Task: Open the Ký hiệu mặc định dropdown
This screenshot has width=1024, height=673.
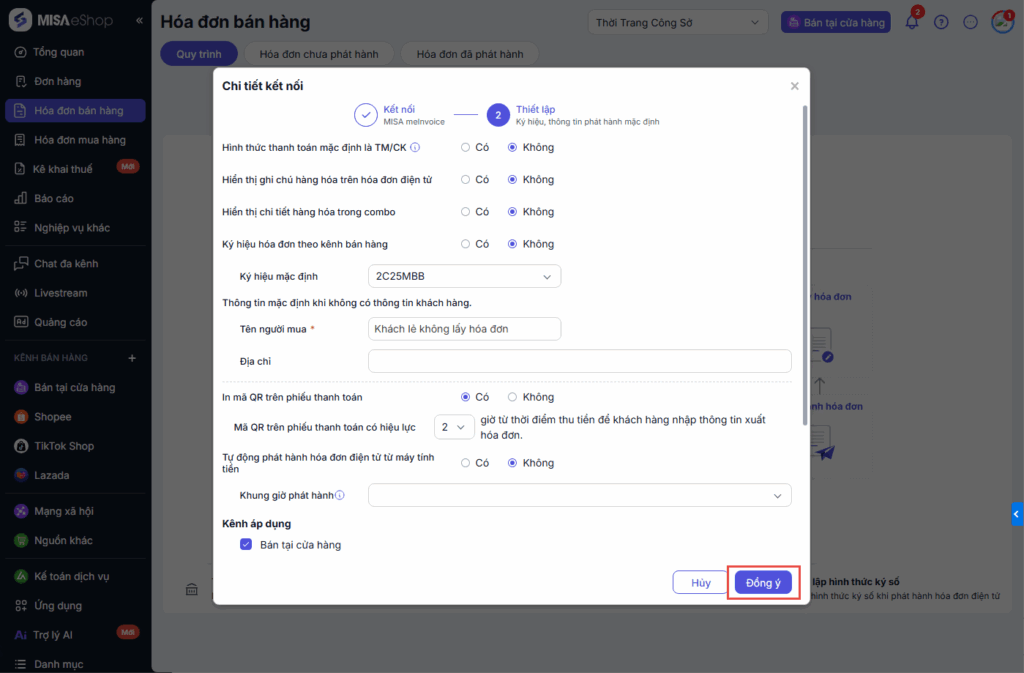Action: point(464,276)
